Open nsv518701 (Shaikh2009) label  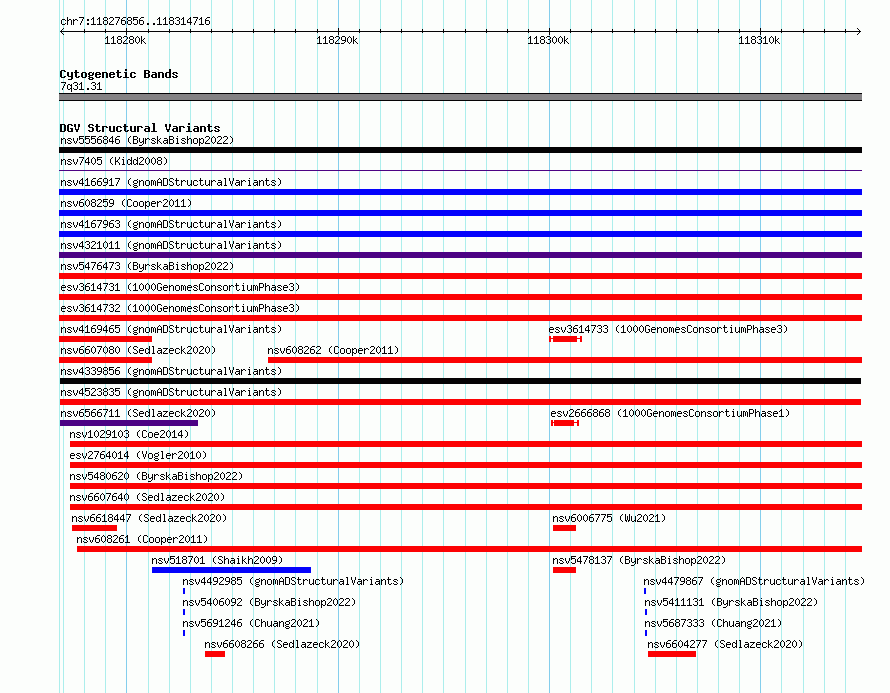click(x=217, y=560)
